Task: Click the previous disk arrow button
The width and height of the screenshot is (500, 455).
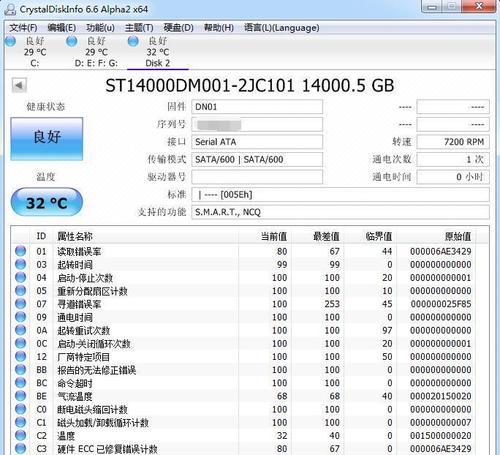Action: [x=19, y=86]
